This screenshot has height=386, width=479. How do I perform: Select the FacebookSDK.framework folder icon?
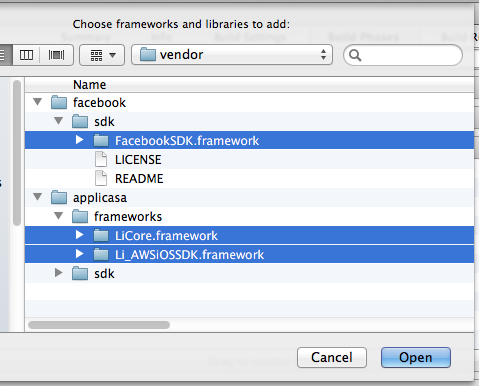(101, 140)
